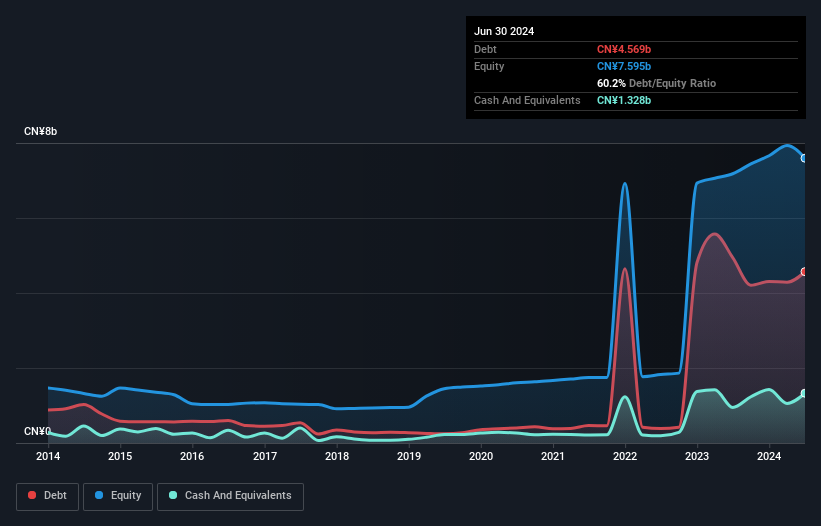Viewport: 821px width, 526px height.
Task: Click the red Debt legend dot
Action: pos(32,495)
